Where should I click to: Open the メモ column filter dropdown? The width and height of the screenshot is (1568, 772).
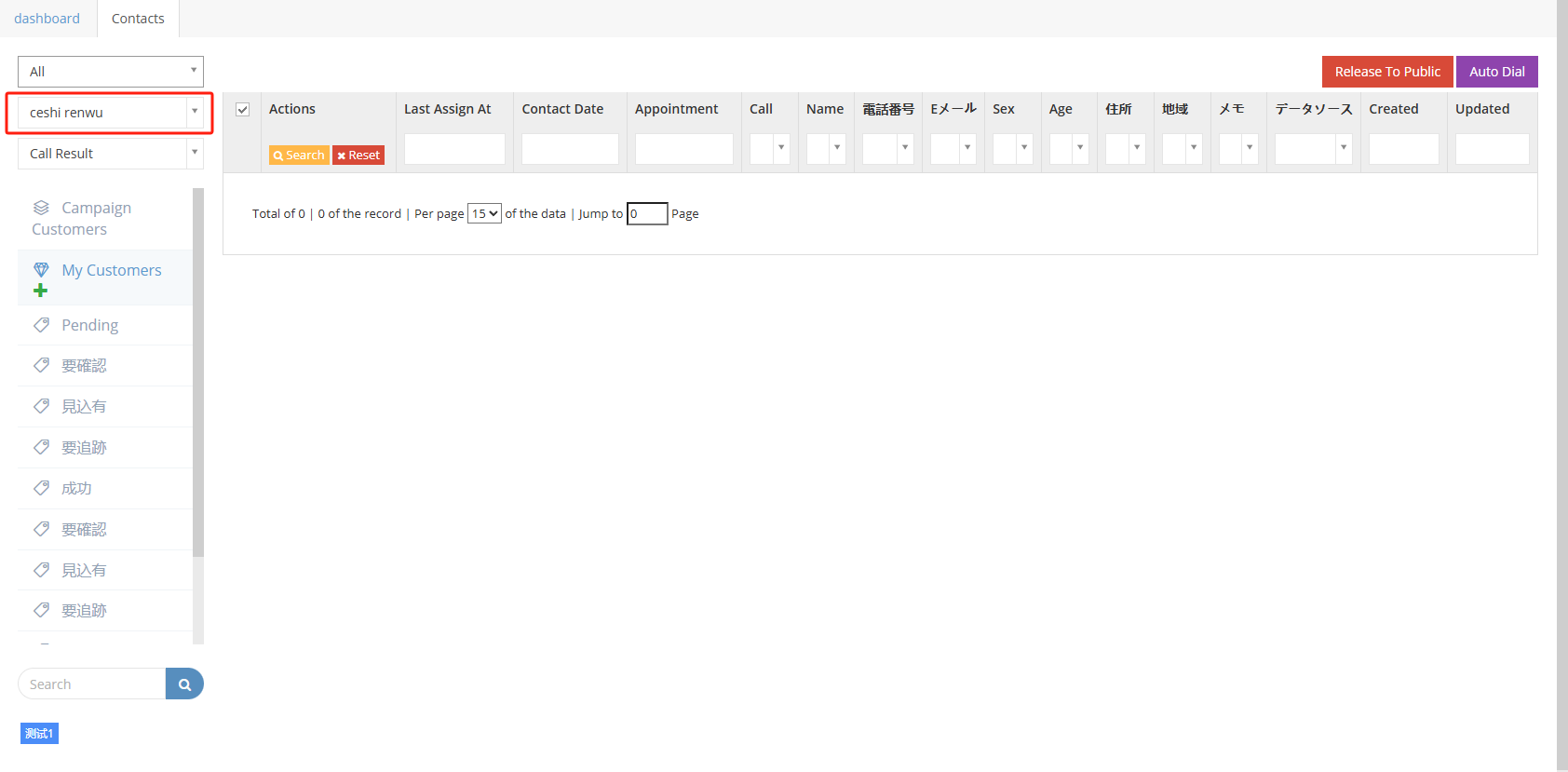(1238, 148)
